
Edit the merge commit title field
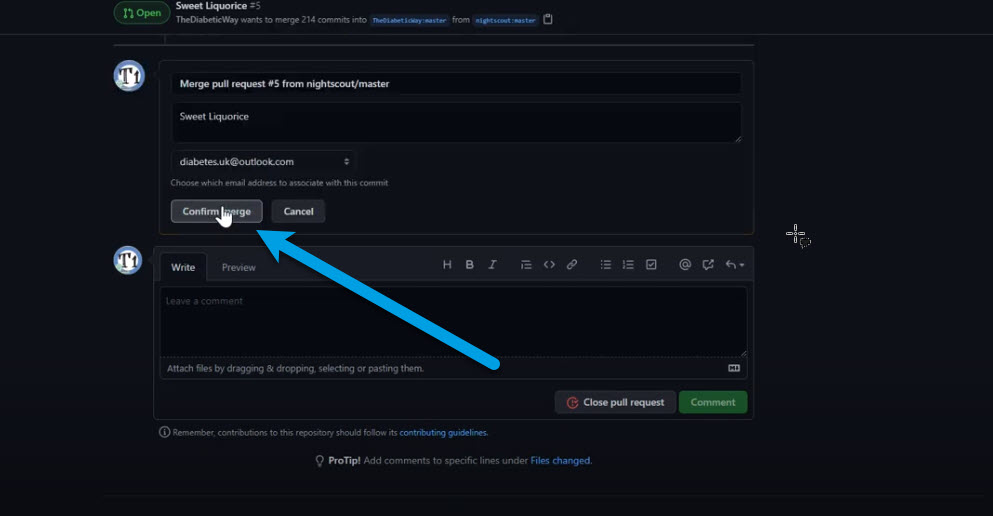coord(456,84)
